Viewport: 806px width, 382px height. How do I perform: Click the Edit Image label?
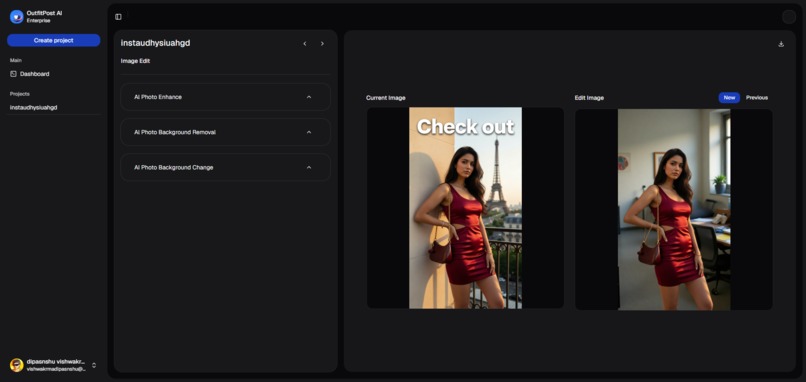pyautogui.click(x=589, y=98)
